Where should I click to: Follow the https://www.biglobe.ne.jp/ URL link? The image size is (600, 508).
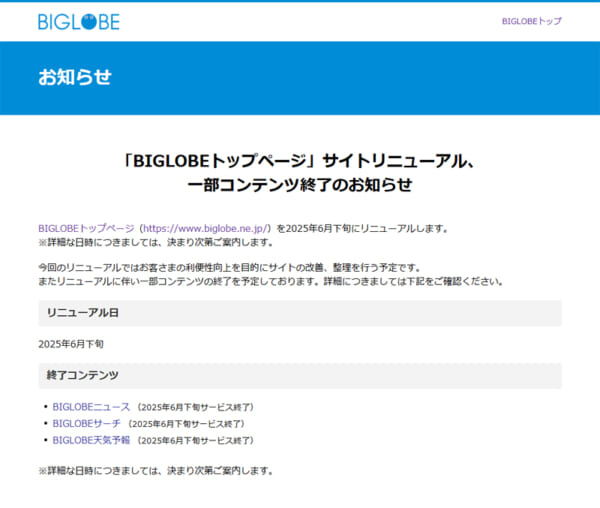pyautogui.click(x=205, y=228)
